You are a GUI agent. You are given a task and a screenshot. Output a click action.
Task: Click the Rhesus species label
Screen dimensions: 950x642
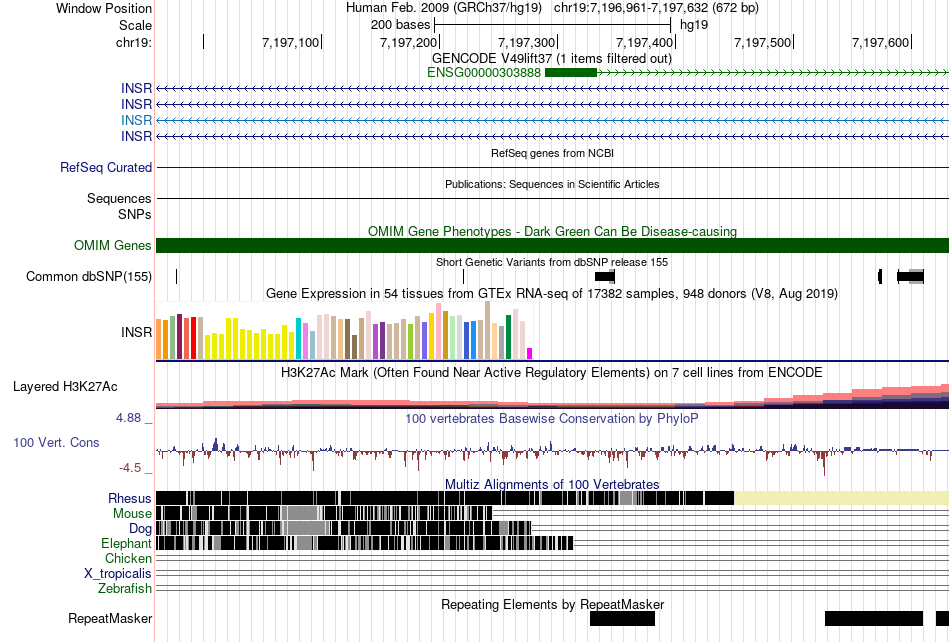coord(130,498)
